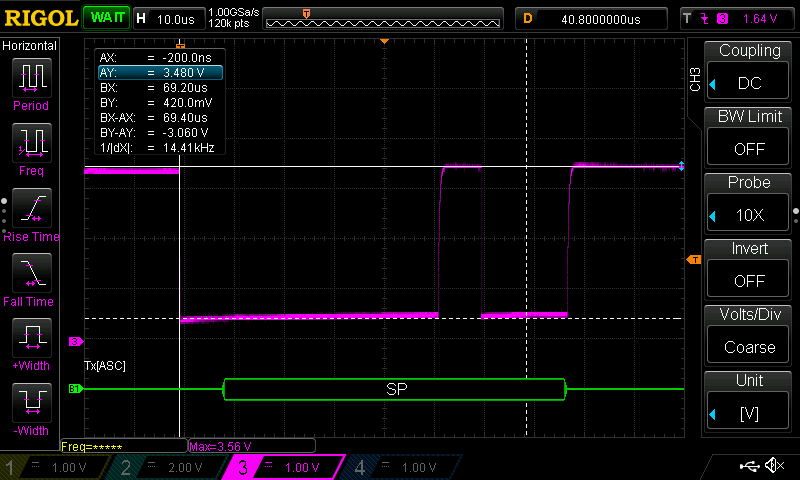Viewport: 800px width, 480px height.
Task: Click the Max=3.56 V measurement result
Action: pos(252,446)
